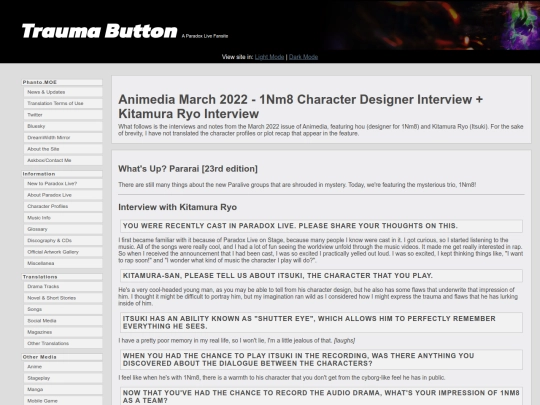
Task: Open About the Site page
Action: click(x=63, y=149)
